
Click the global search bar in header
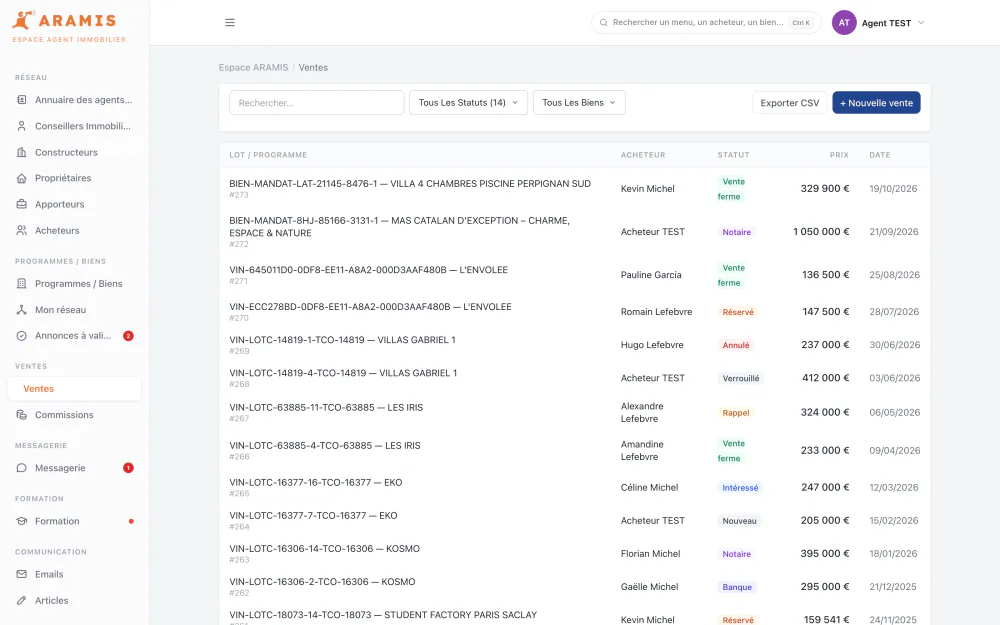click(707, 22)
